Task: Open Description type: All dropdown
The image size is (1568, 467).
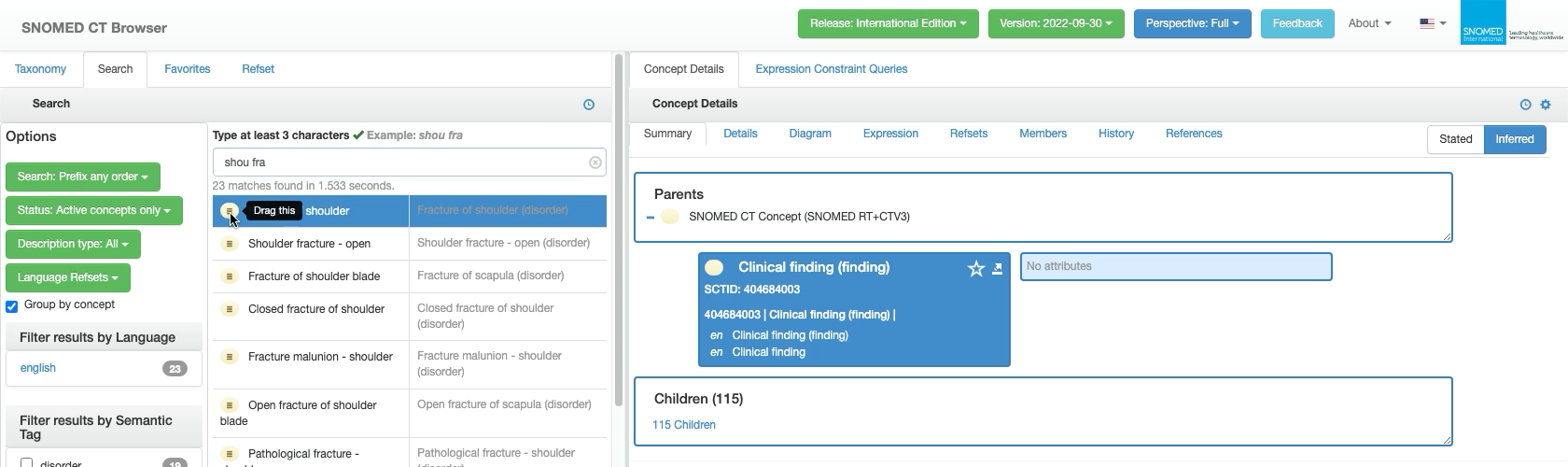Action: (x=73, y=244)
